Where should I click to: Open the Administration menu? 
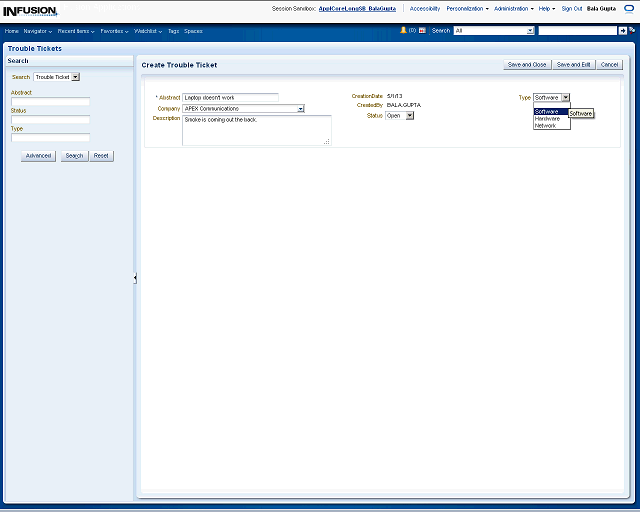512,8
